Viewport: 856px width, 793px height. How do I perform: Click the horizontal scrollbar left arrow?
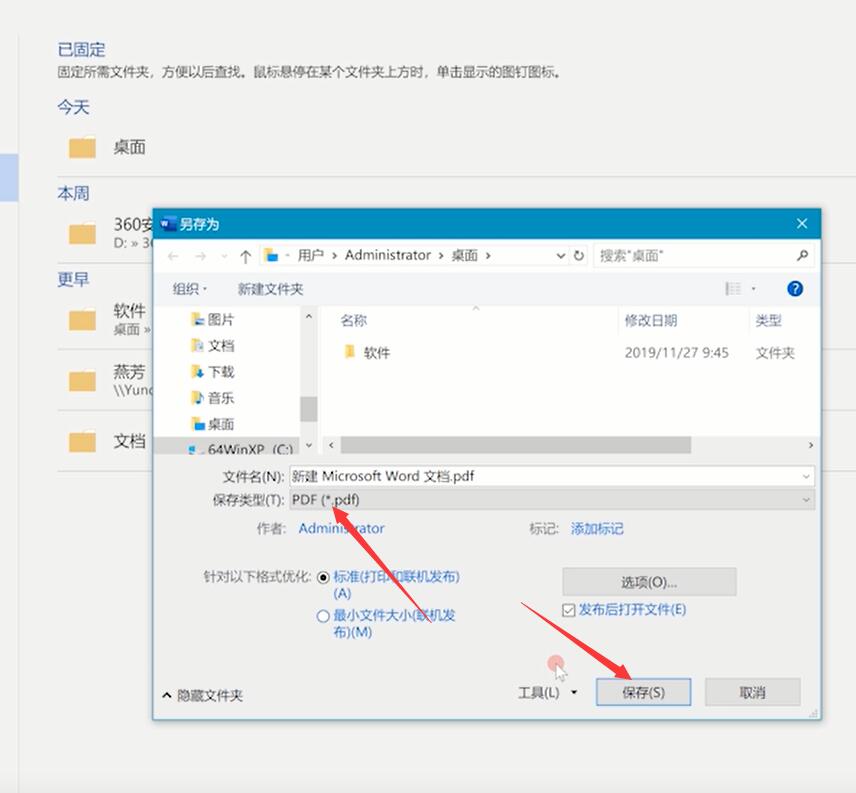click(x=331, y=445)
